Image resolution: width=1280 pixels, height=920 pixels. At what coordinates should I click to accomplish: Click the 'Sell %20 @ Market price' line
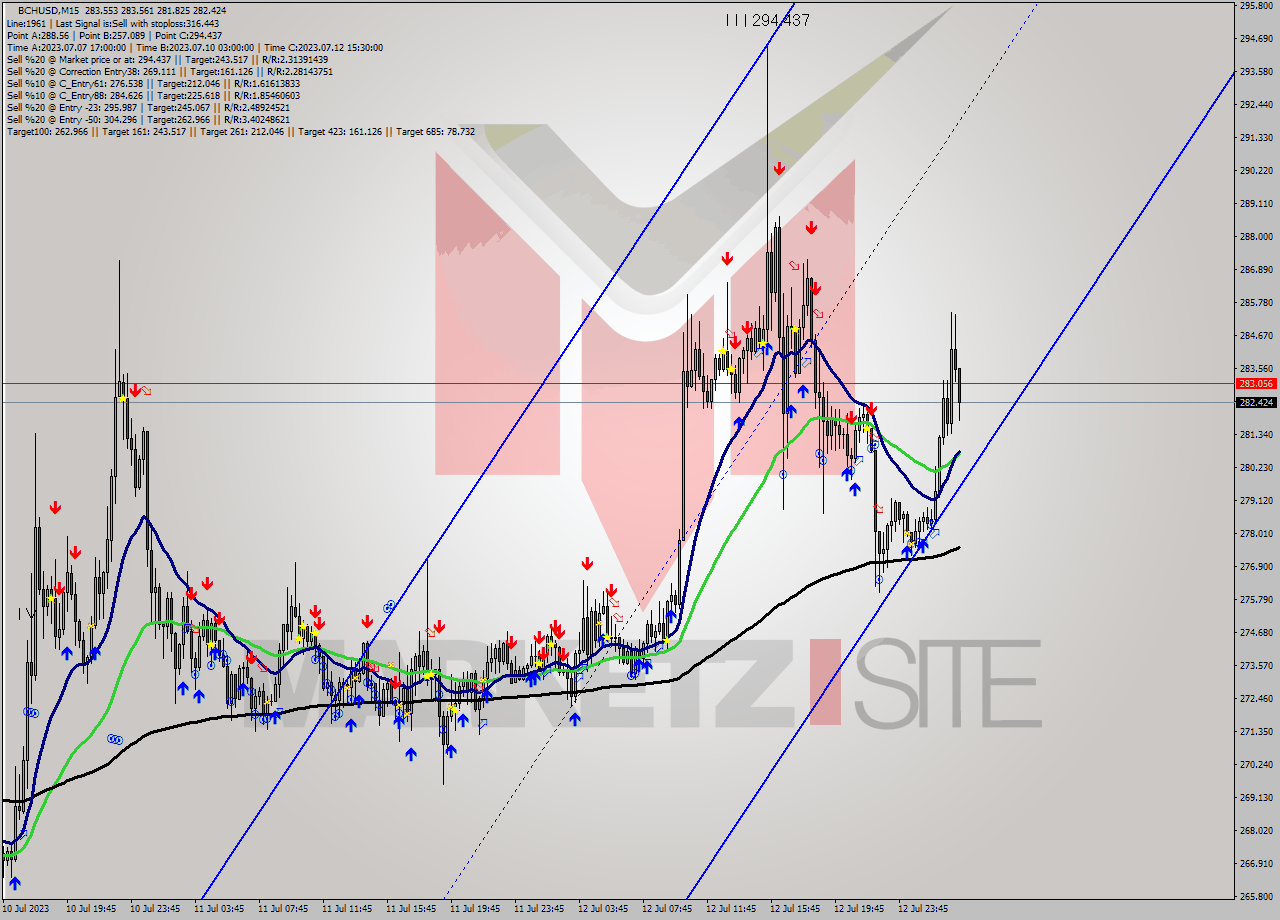click(x=167, y=59)
